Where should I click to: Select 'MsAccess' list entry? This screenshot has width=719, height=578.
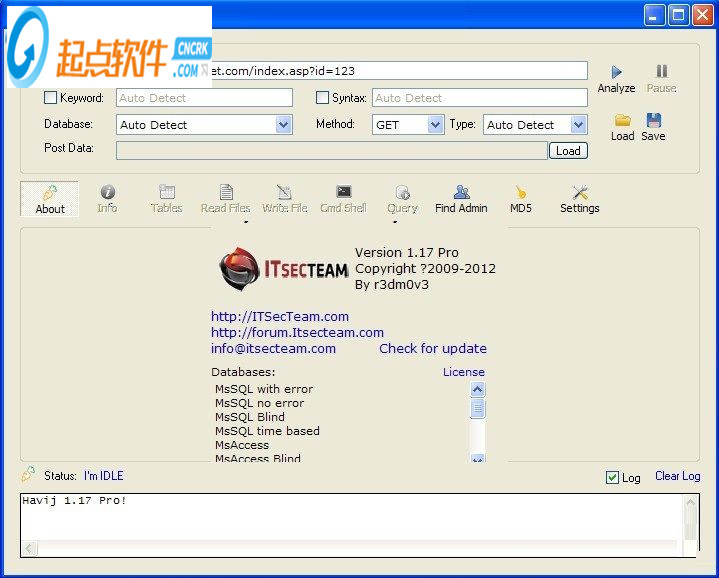point(242,445)
